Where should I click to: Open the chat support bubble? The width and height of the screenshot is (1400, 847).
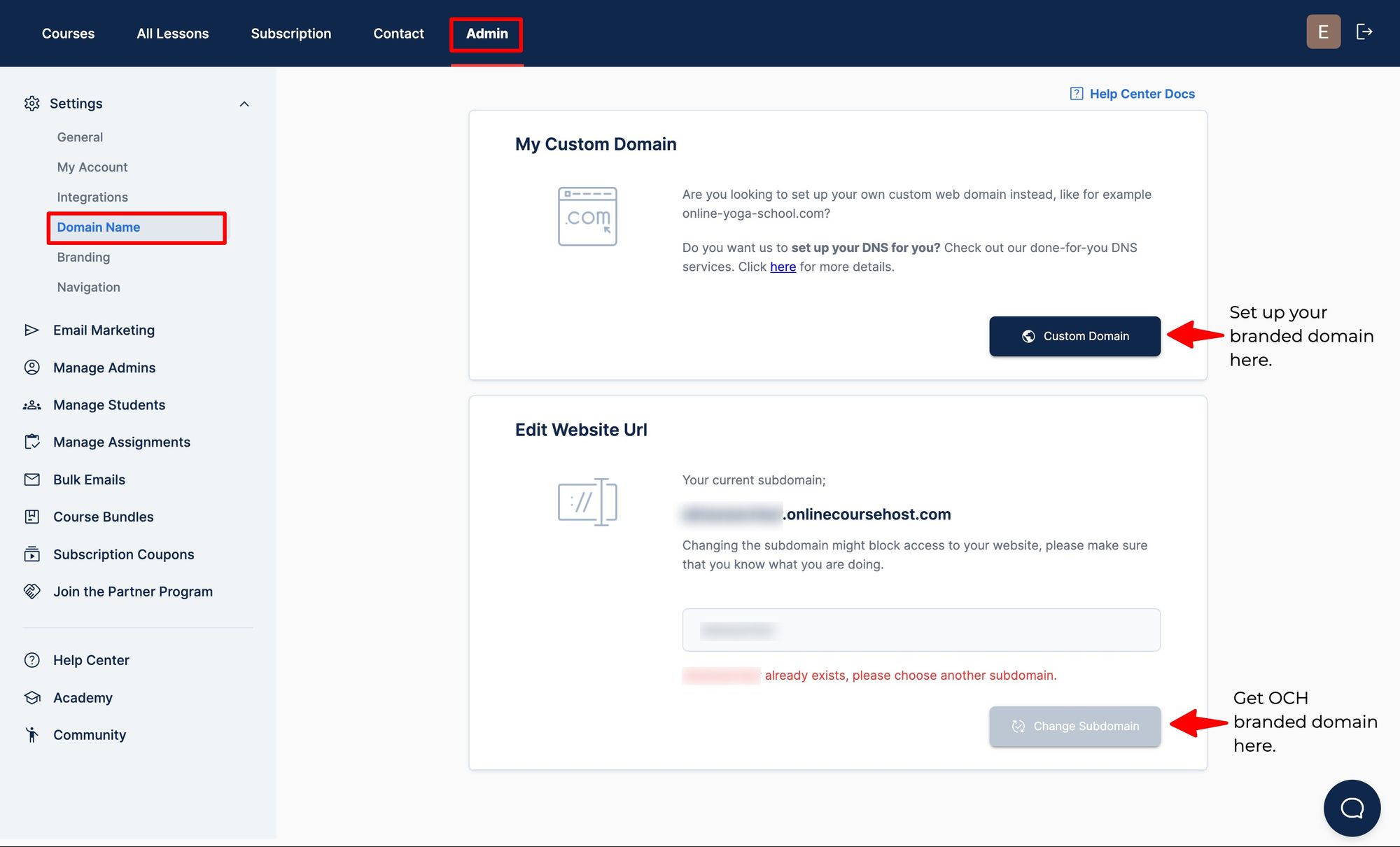click(1352, 808)
